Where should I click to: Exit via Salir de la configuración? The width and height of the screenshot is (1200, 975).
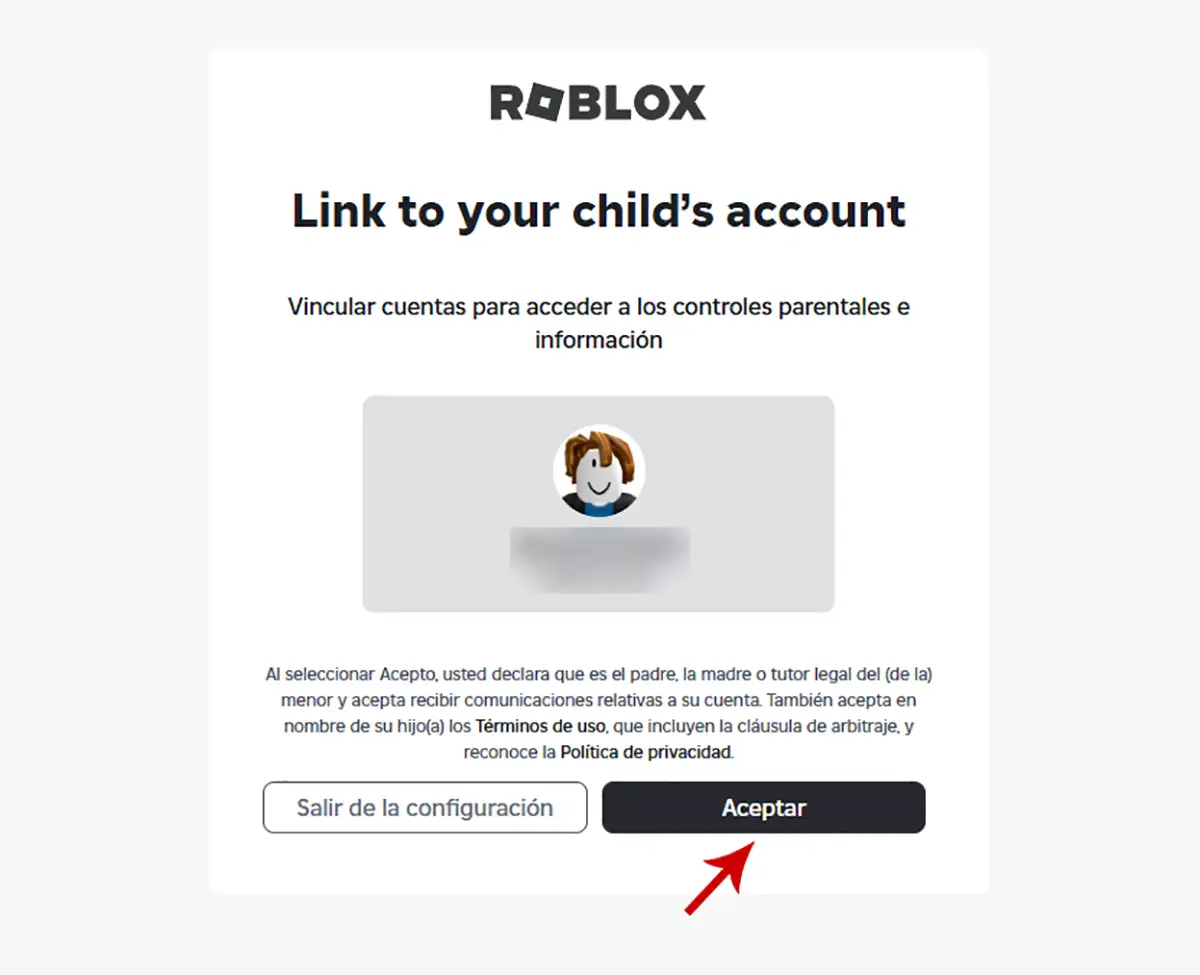pyautogui.click(x=425, y=808)
